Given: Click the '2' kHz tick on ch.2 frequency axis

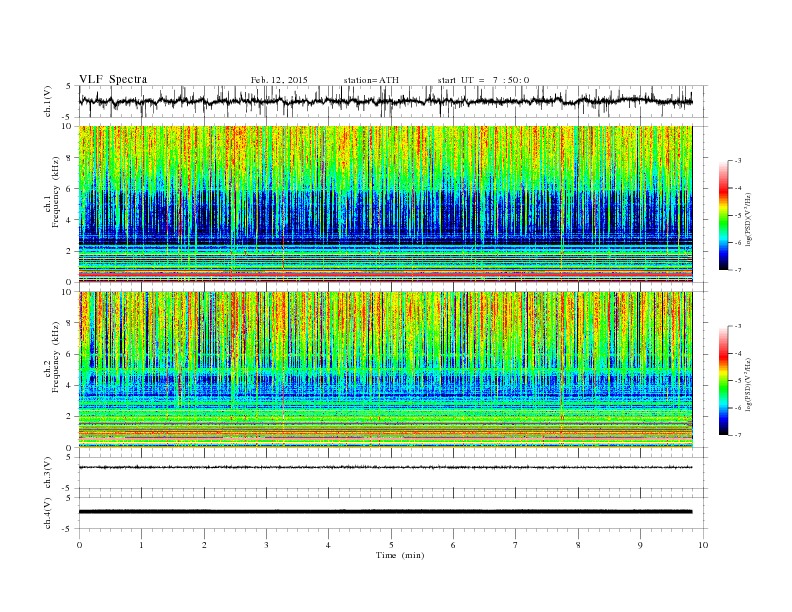Looking at the screenshot, I should pyautogui.click(x=70, y=417).
